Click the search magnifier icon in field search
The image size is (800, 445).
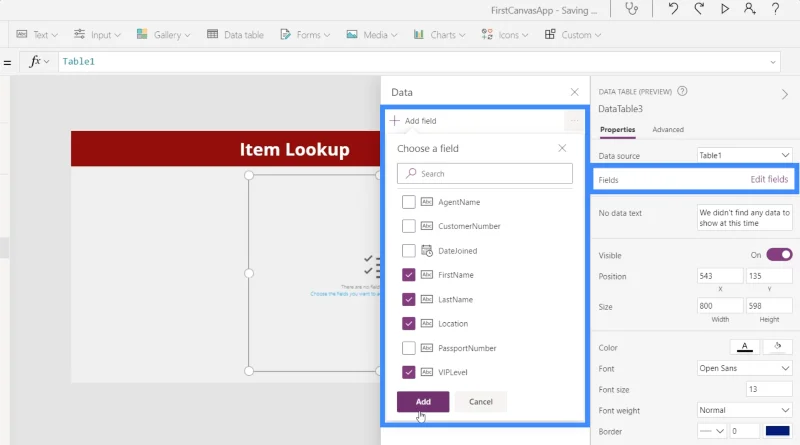click(411, 174)
